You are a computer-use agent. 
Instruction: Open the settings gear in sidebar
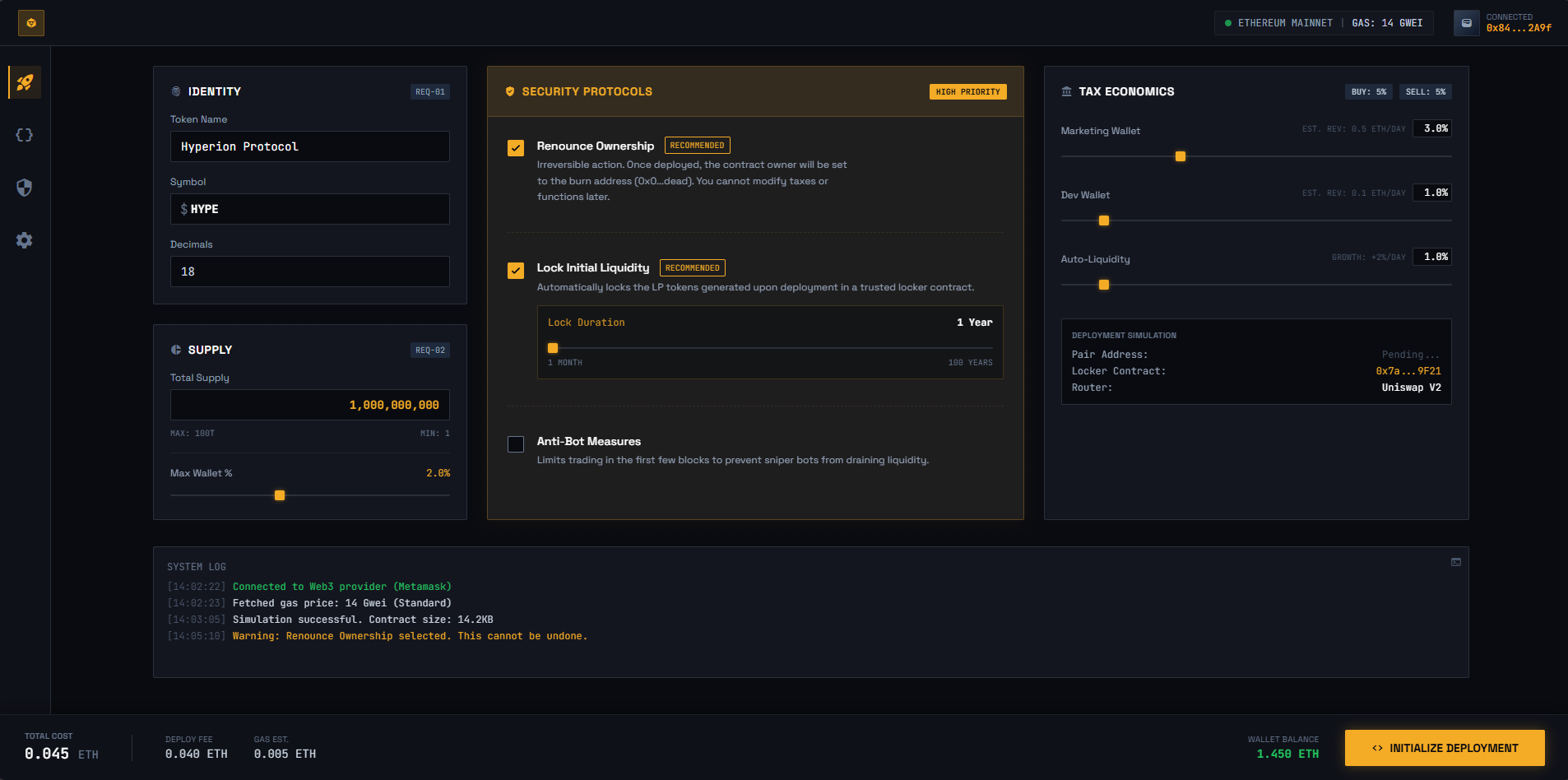coord(24,240)
